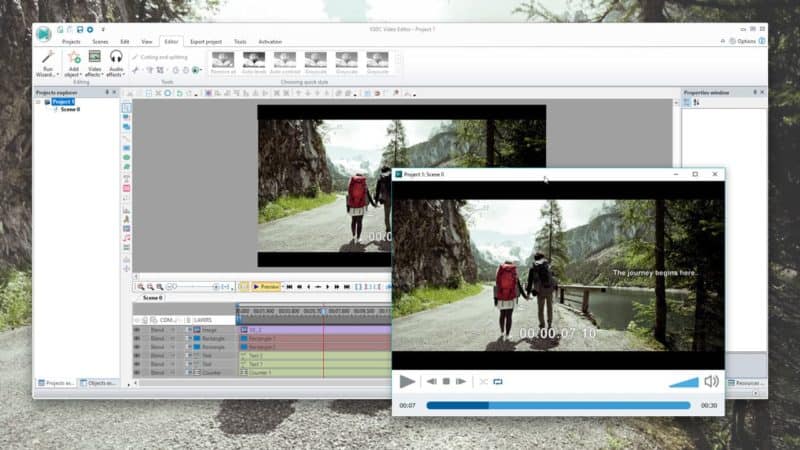800x450 pixels.
Task: Open the Preview button dropdown arrow
Action: (282, 287)
